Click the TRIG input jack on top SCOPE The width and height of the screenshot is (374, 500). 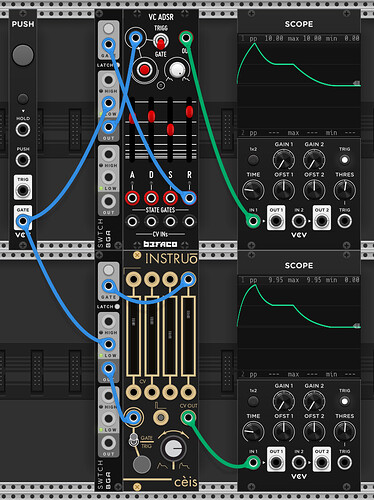(344, 221)
